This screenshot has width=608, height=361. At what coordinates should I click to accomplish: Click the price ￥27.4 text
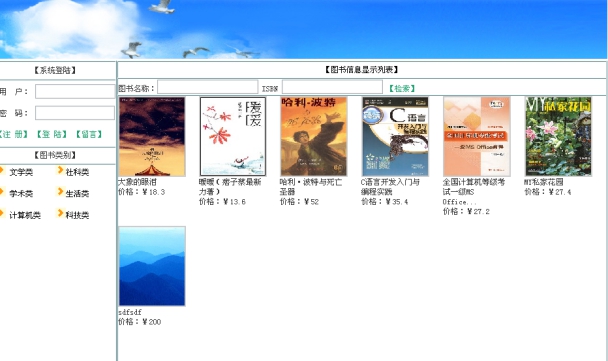pos(548,192)
